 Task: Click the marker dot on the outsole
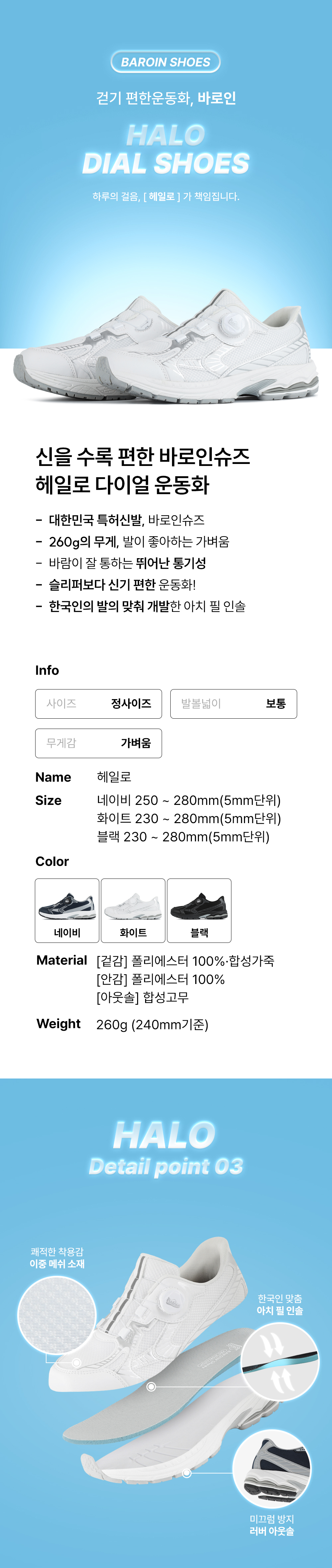pos(187,1473)
